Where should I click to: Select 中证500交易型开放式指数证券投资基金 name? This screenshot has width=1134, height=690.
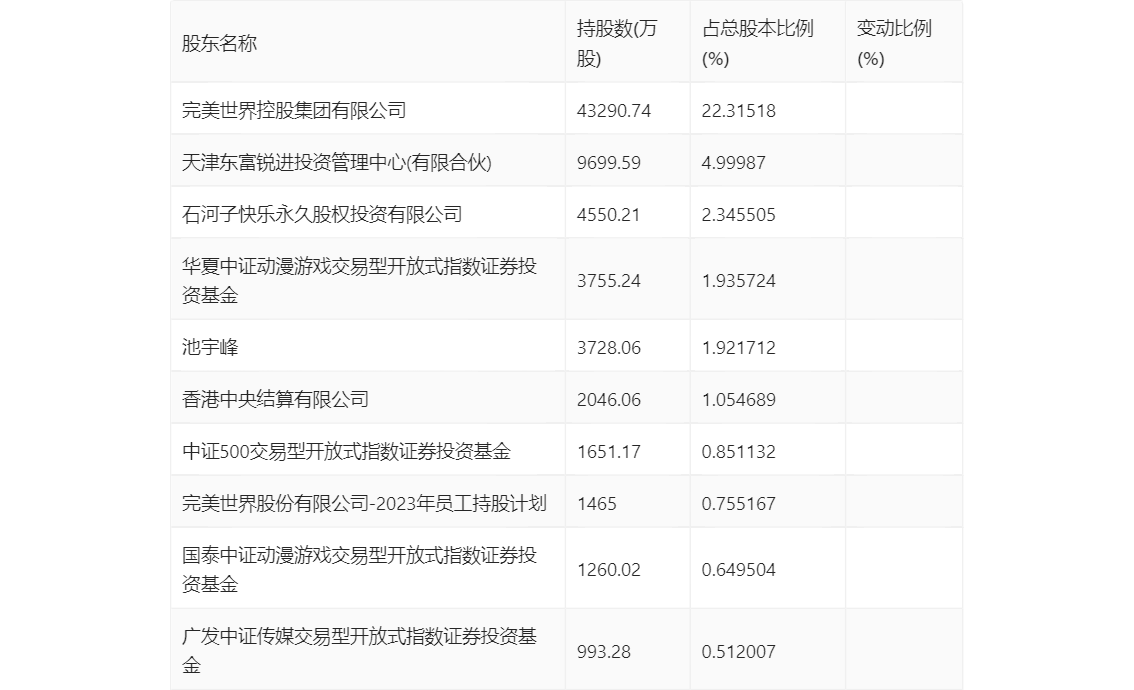346,451
